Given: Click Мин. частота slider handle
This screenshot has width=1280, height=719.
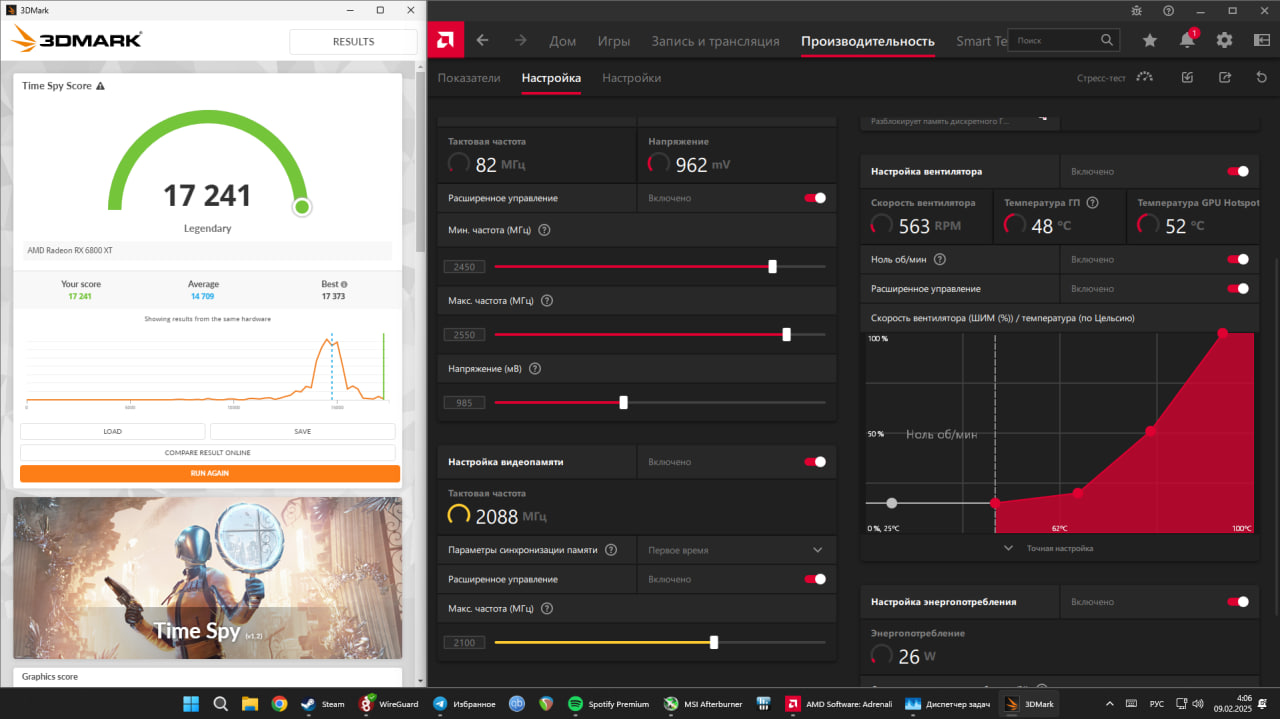Looking at the screenshot, I should 773,267.
